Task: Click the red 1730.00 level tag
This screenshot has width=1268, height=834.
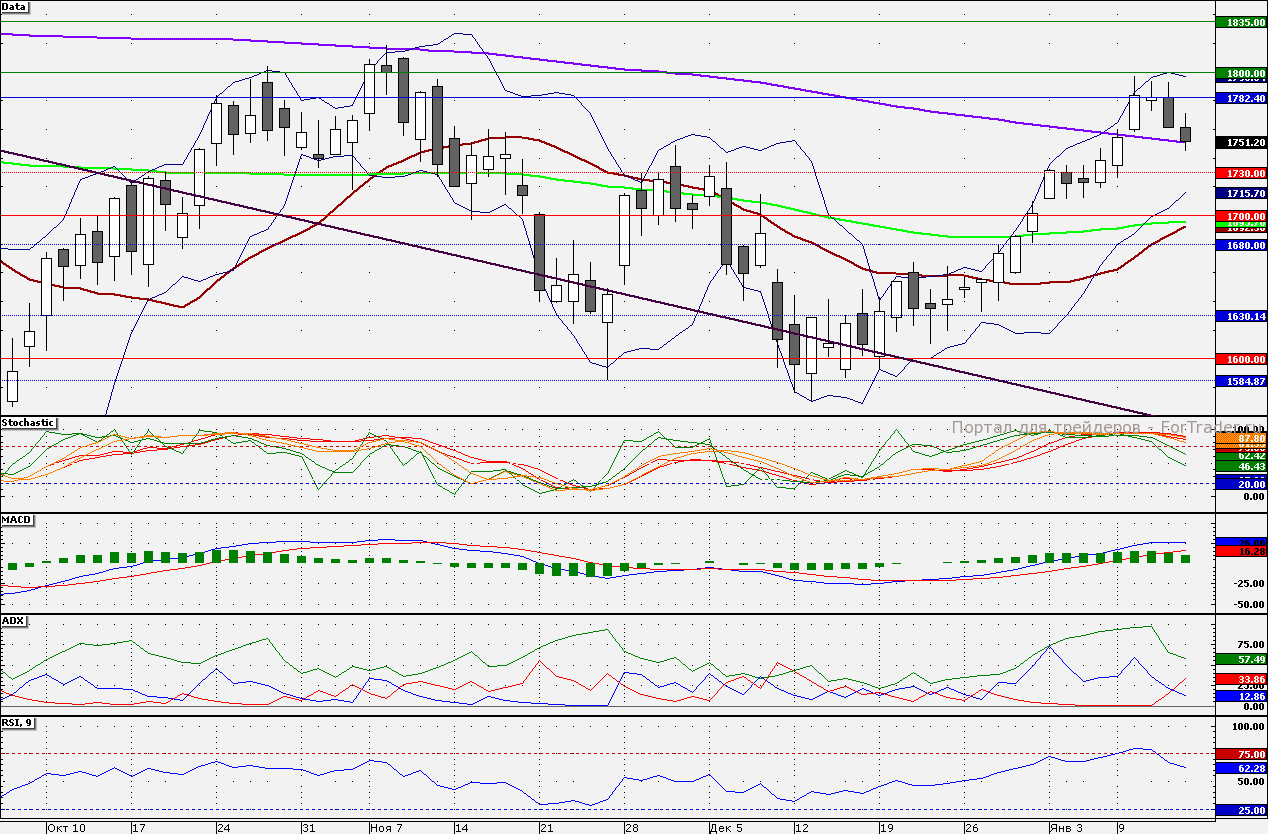Action: click(x=1239, y=173)
